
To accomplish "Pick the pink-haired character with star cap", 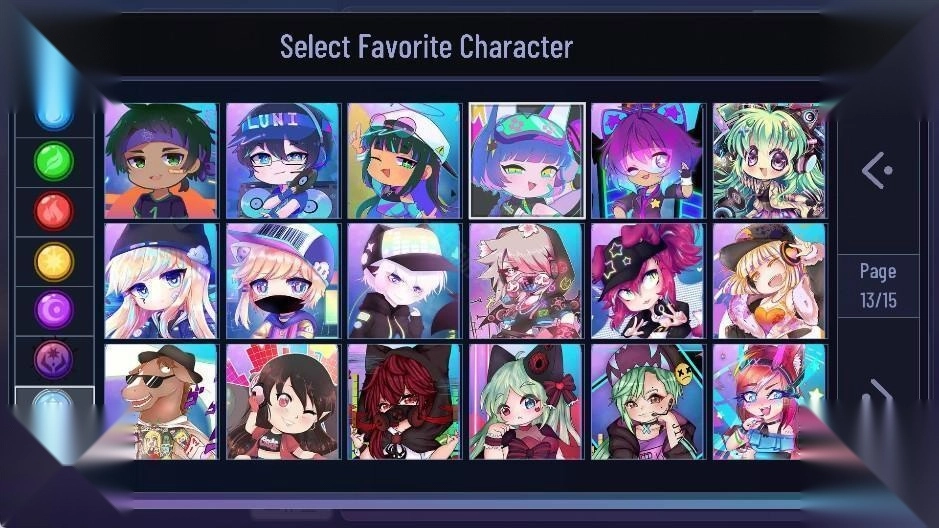I will coord(649,281).
